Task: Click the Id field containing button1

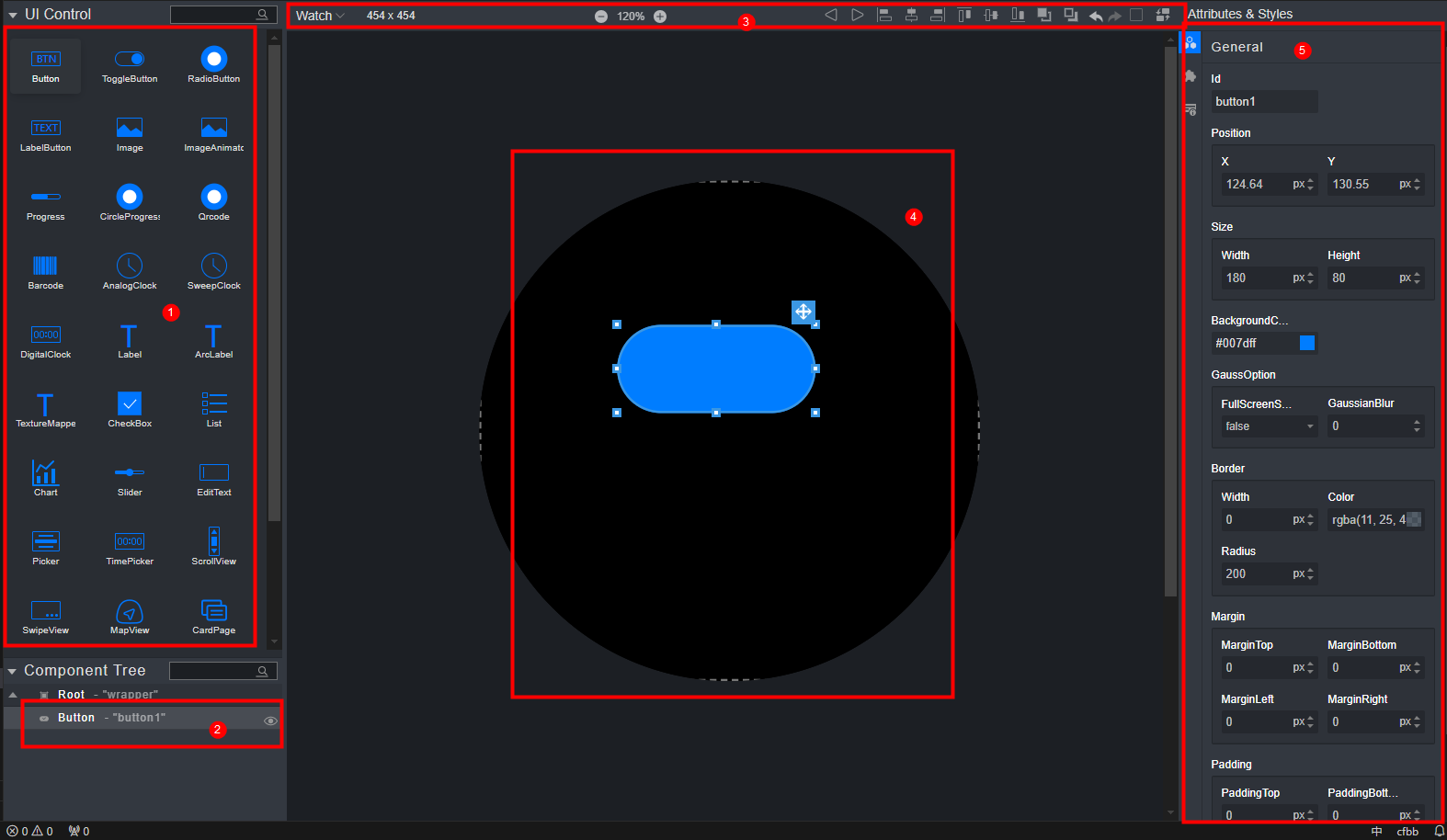Action: tap(1264, 102)
